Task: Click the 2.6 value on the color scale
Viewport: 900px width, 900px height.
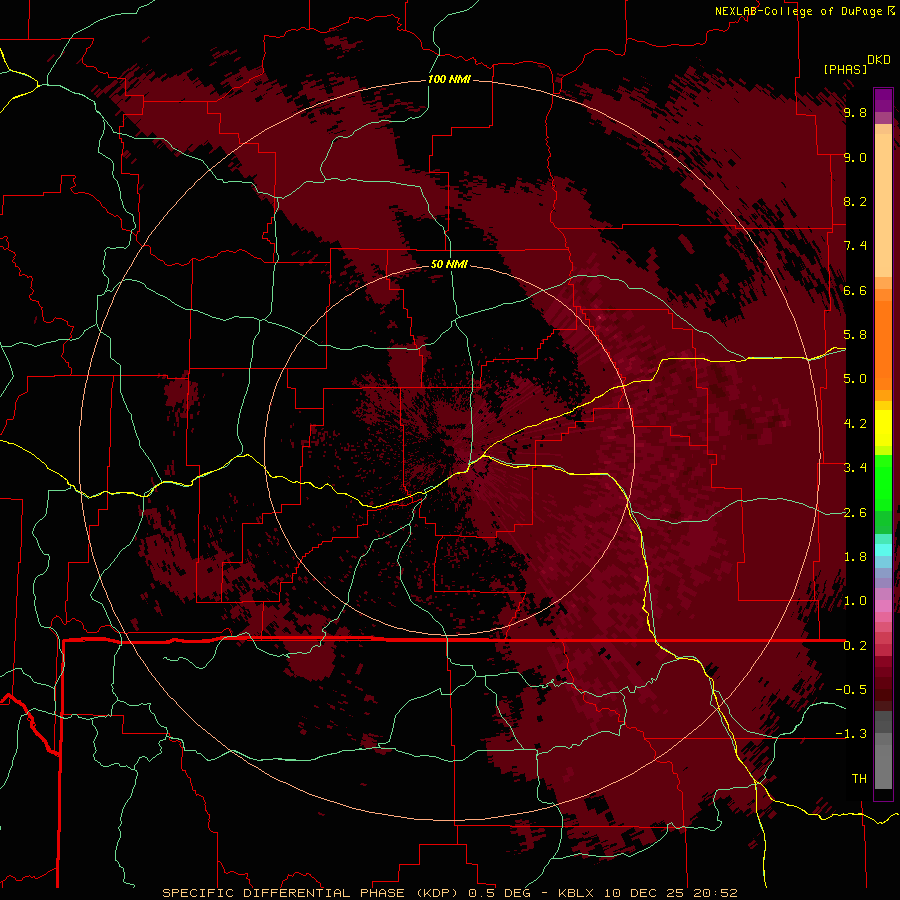Action: point(855,513)
